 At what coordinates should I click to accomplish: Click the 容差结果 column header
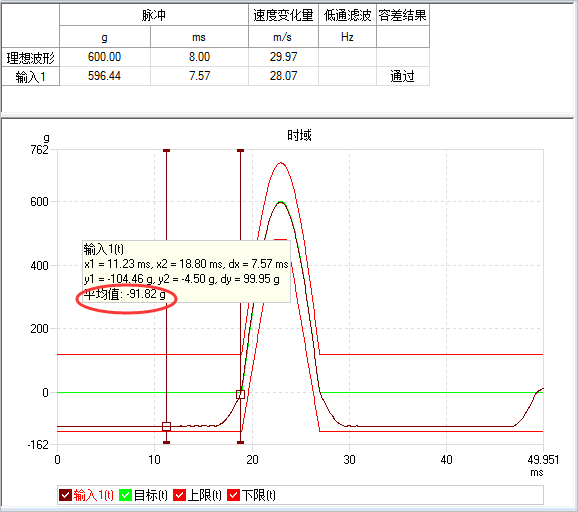tap(403, 15)
